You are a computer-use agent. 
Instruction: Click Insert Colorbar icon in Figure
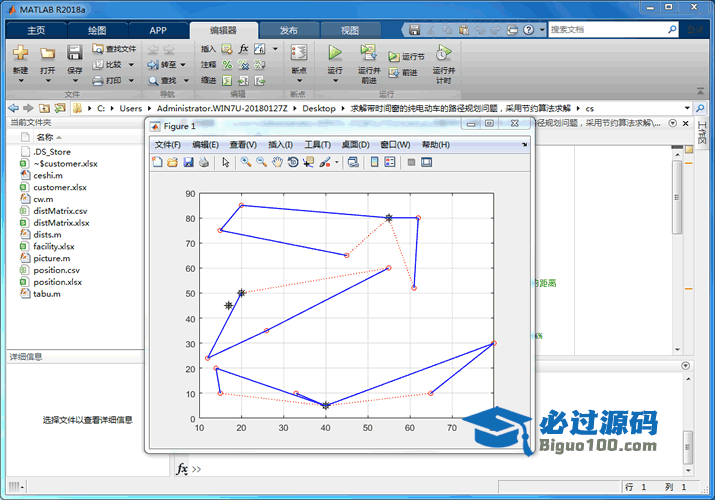[374, 162]
